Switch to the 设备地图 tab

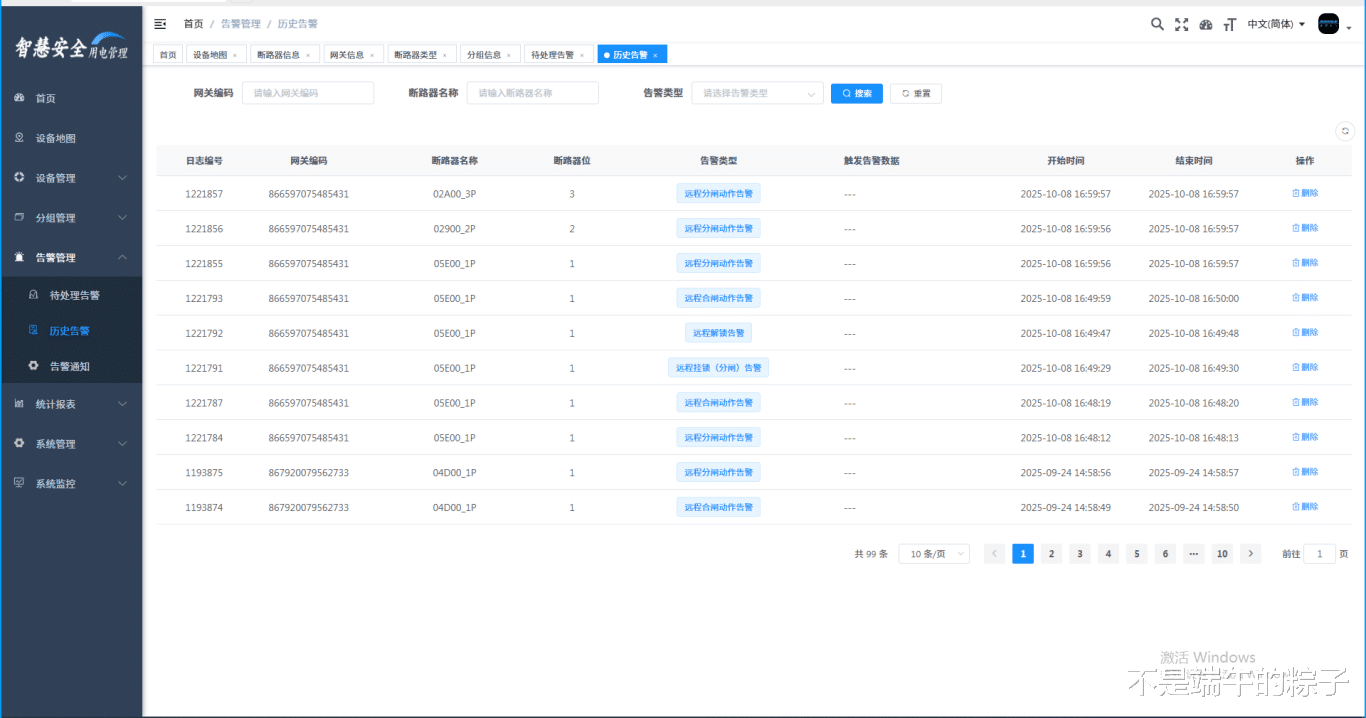(215, 55)
